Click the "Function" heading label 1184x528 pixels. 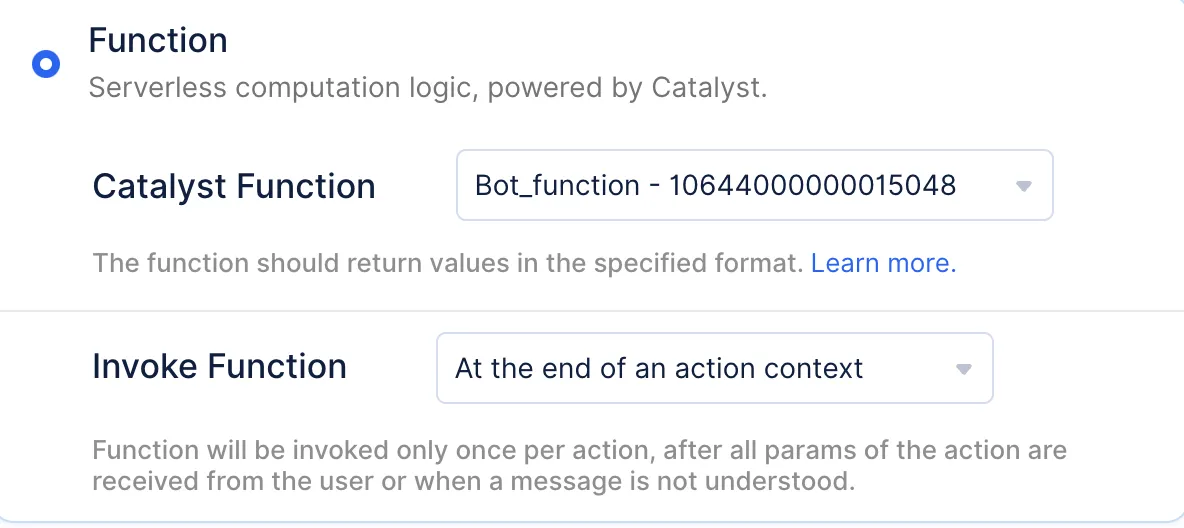tap(158, 40)
